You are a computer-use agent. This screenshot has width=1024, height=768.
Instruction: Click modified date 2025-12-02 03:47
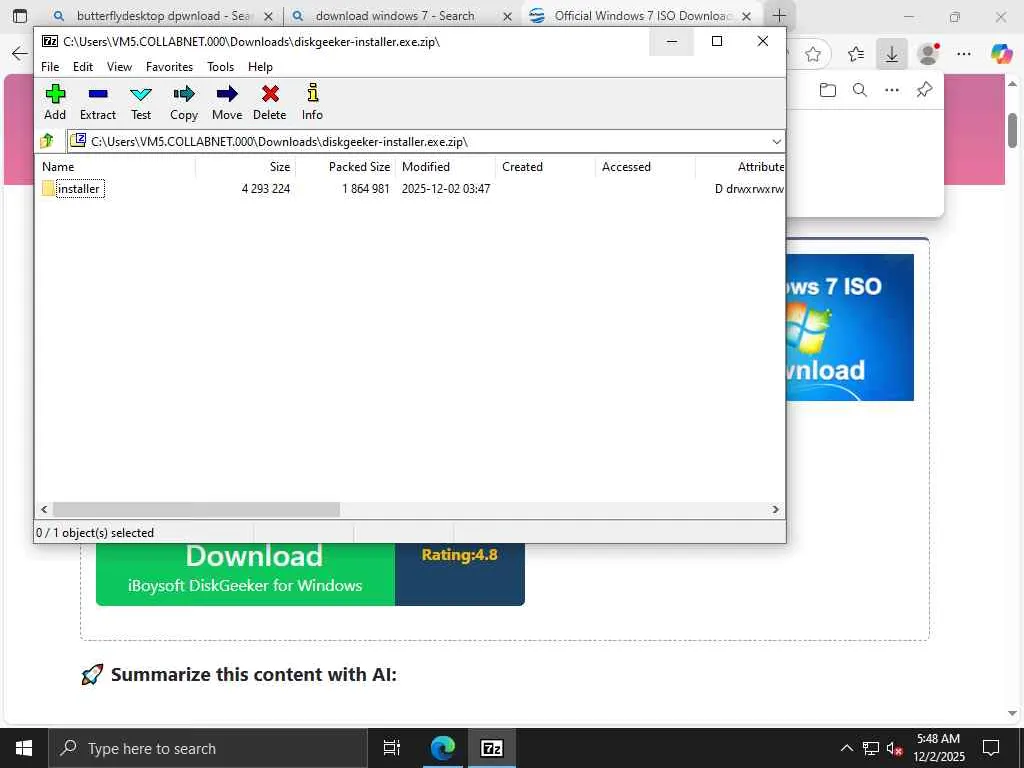446,189
